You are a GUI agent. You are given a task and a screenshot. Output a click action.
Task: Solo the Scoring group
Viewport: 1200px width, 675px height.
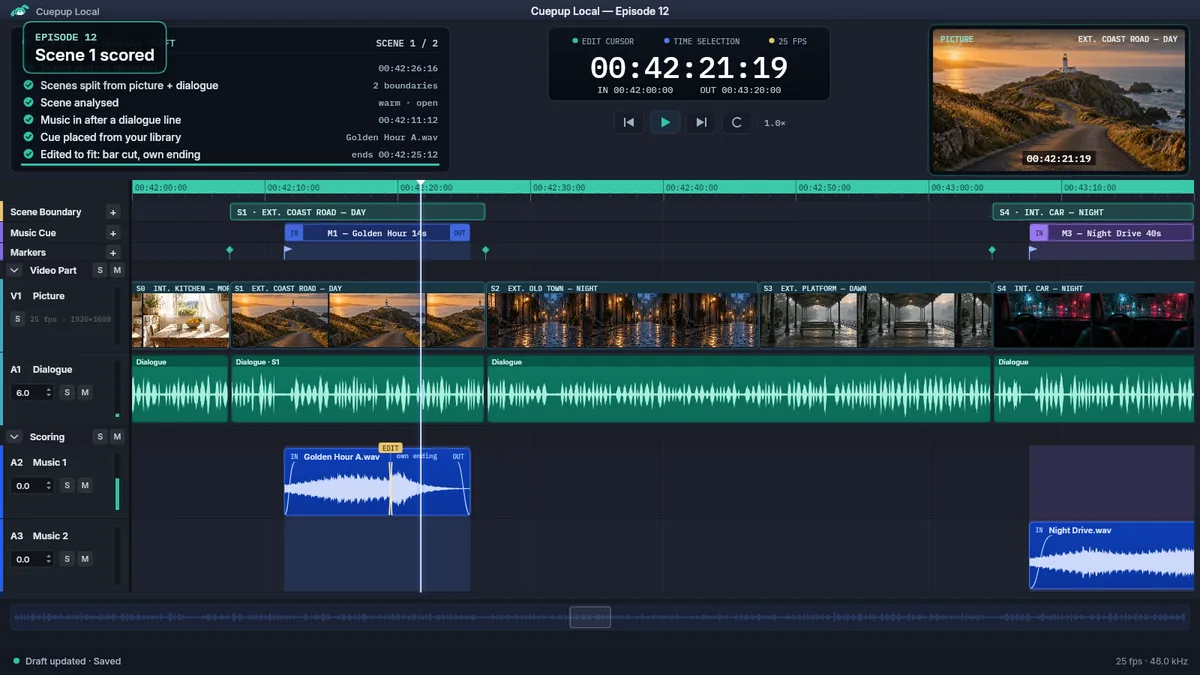(x=99, y=437)
